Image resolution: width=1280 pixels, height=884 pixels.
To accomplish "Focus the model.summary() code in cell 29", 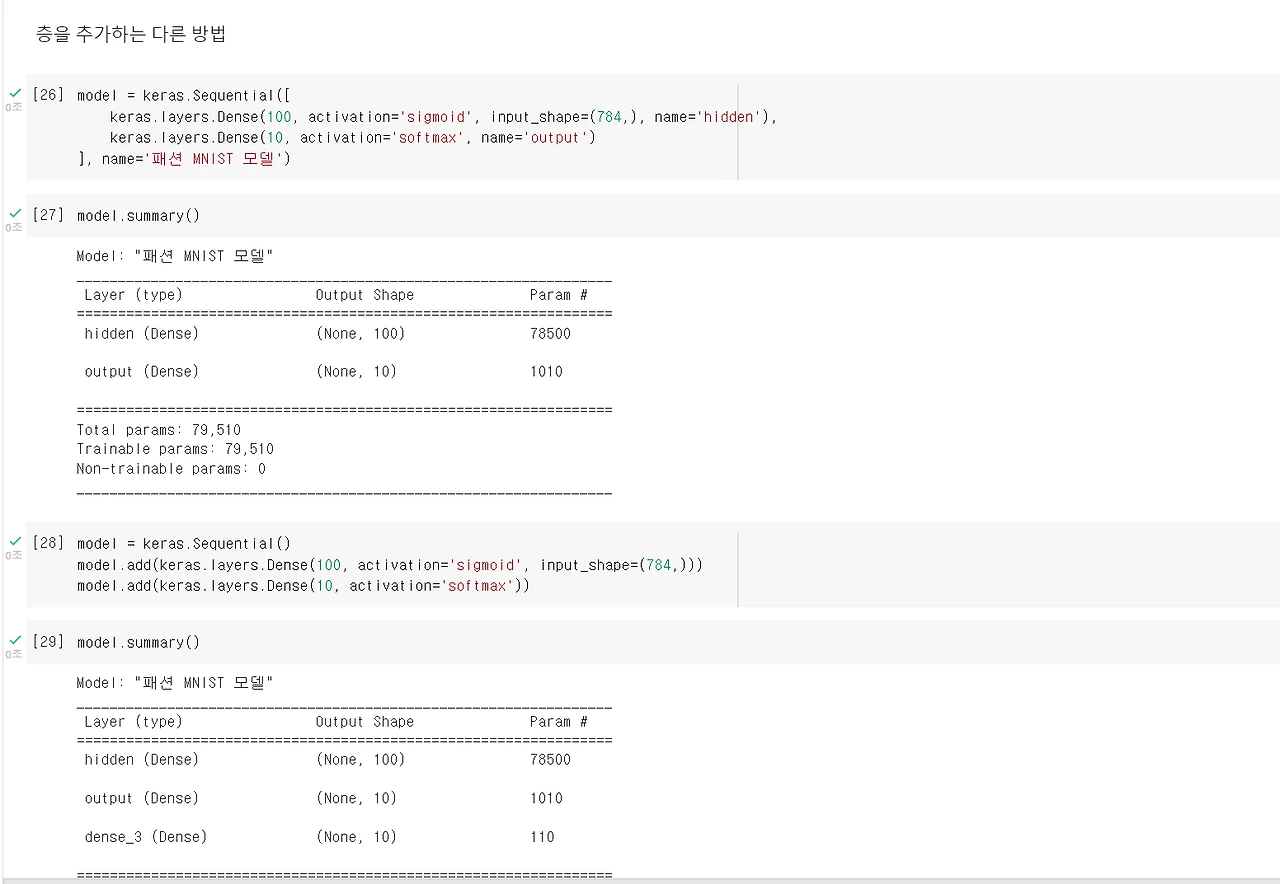I will pos(138,643).
